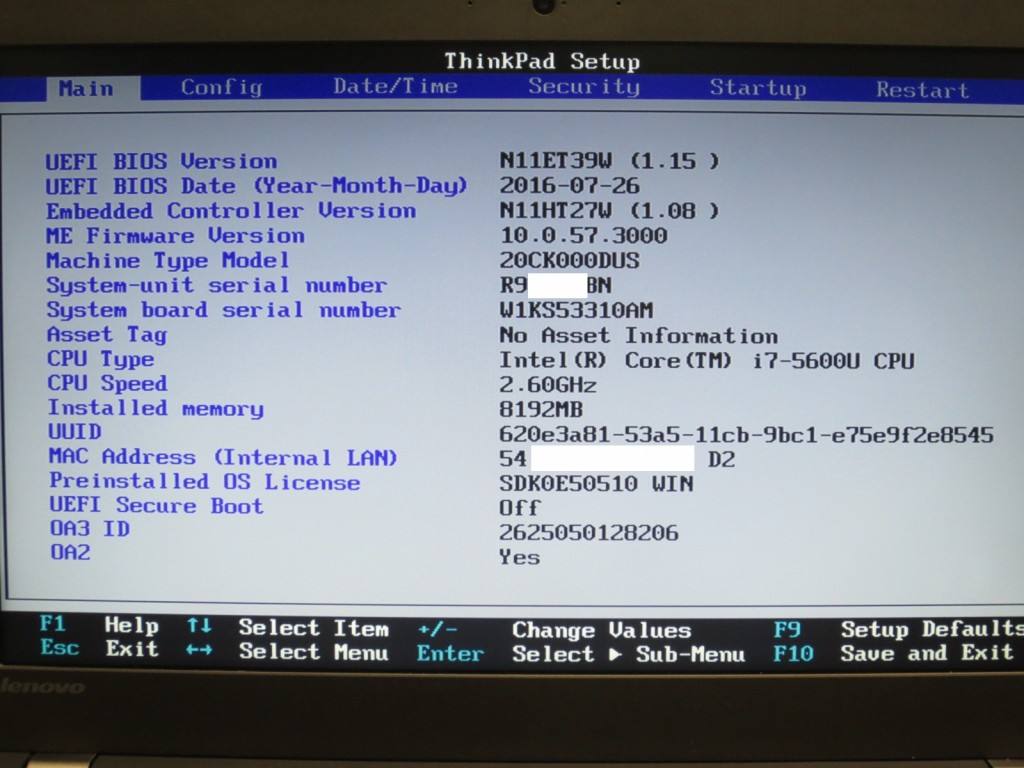Click the Asset Tag label
Screen dimensions: 1024x768
coord(107,335)
